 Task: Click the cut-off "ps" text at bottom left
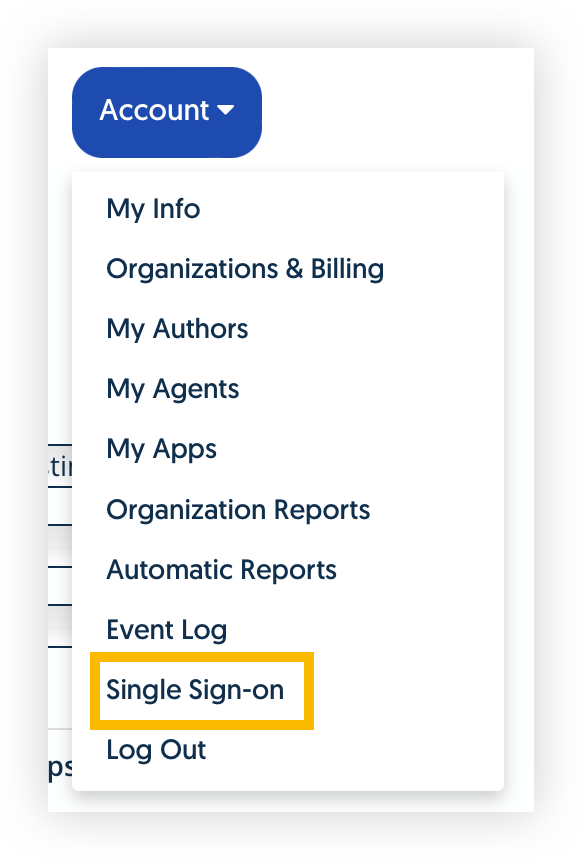pos(60,768)
